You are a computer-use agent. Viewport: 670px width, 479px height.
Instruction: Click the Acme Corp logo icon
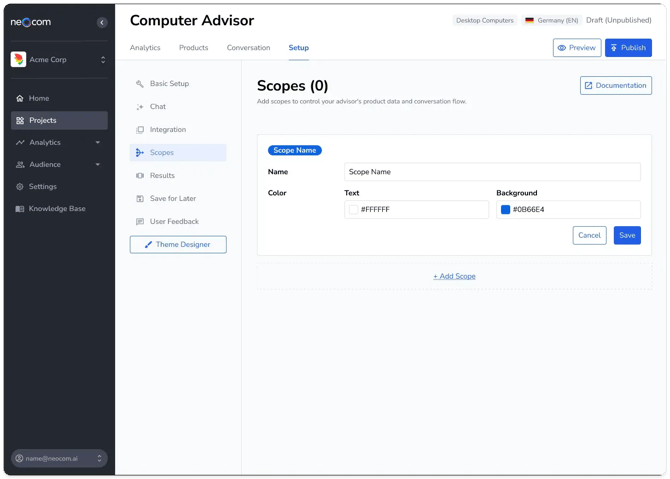point(18,60)
